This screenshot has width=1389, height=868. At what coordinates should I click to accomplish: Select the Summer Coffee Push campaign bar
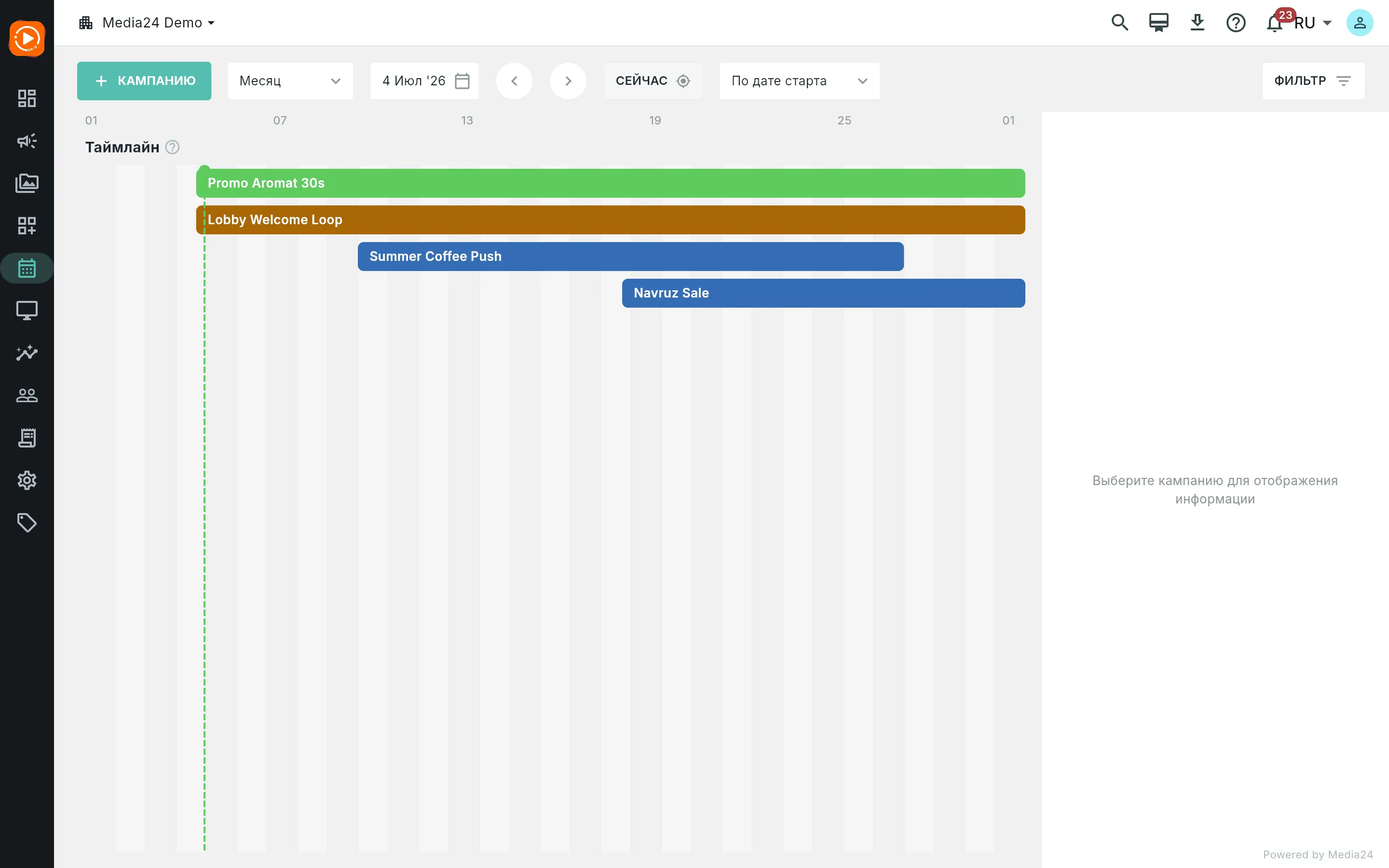point(631,257)
